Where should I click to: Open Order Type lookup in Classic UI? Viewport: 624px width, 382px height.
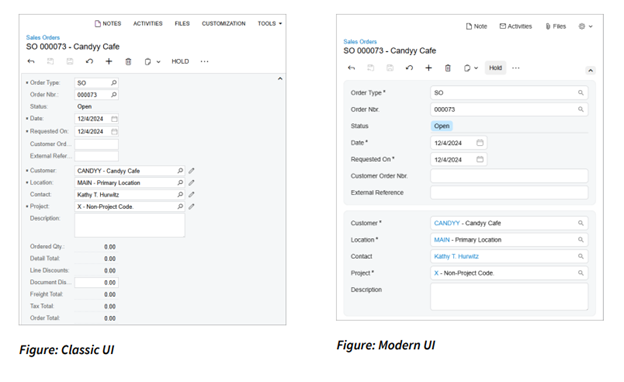coord(114,83)
